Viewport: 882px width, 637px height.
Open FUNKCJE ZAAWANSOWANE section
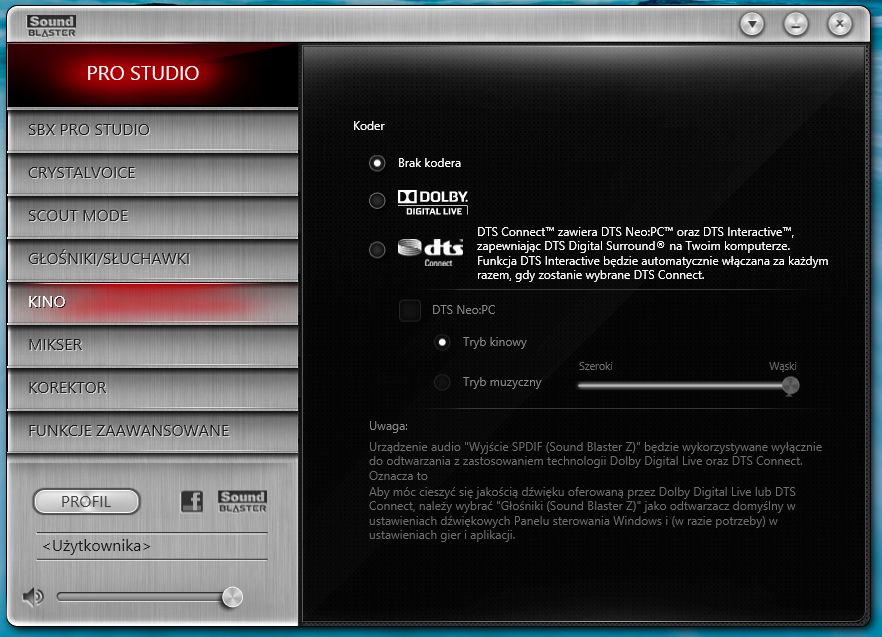click(x=152, y=431)
